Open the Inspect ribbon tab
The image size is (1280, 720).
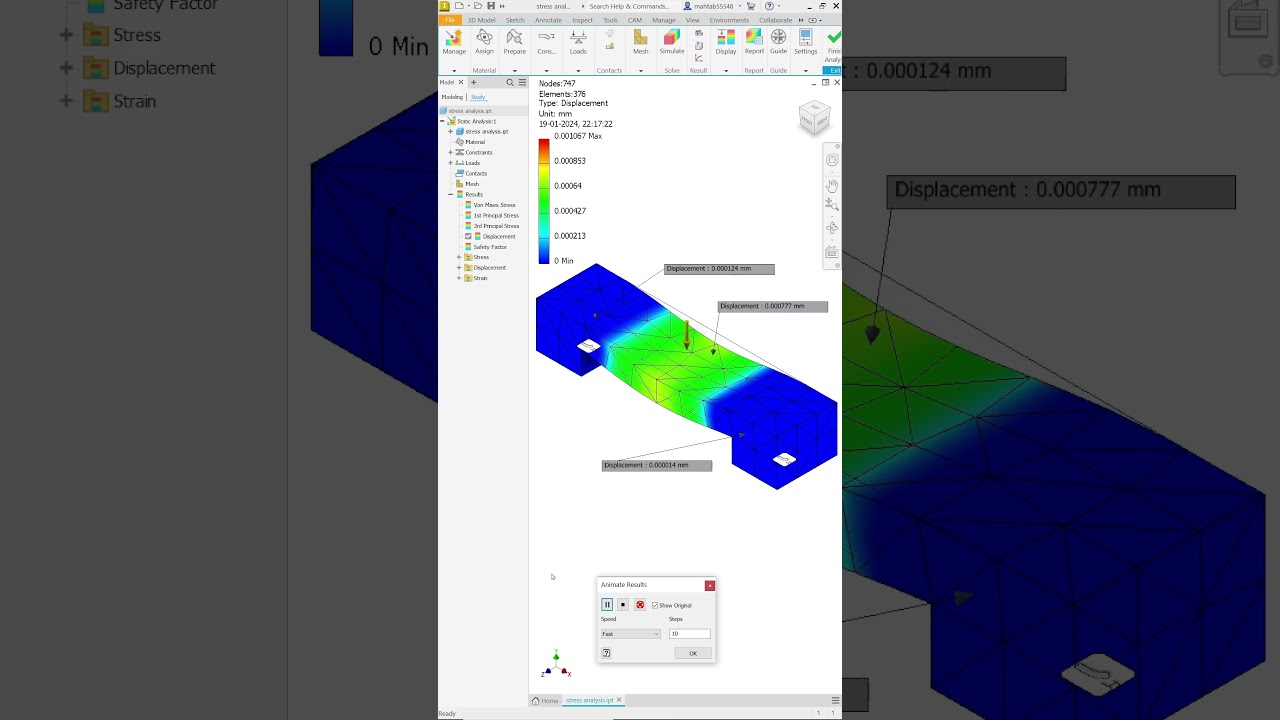[582, 20]
